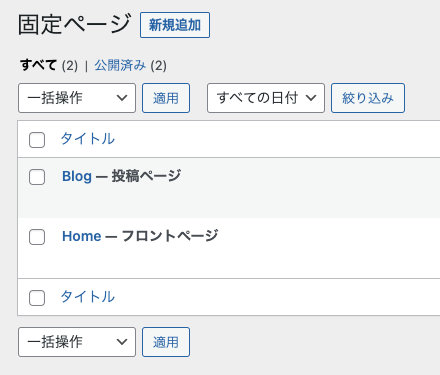Click the bottom 適用 button
The width and height of the screenshot is (440, 375).
pyautogui.click(x=166, y=342)
